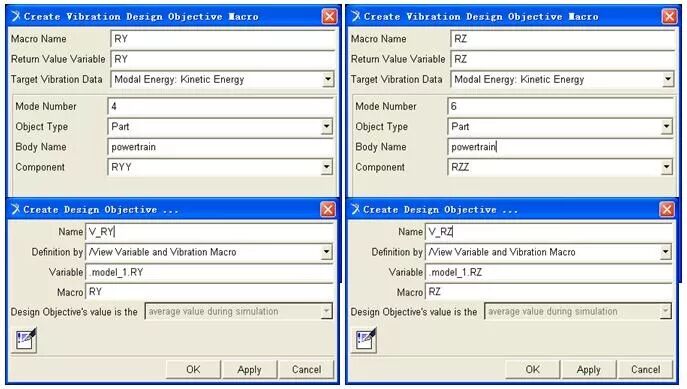This screenshot has height=389, width=687.
Task: Focus Name field containing V_RY
Action: tap(209, 232)
